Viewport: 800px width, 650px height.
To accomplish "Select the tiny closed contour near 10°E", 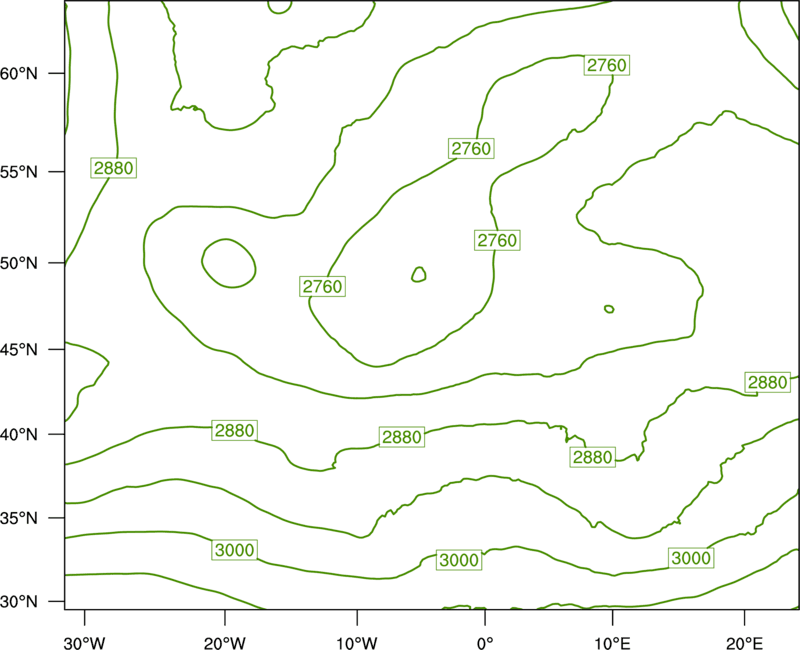I will click(x=609, y=309).
